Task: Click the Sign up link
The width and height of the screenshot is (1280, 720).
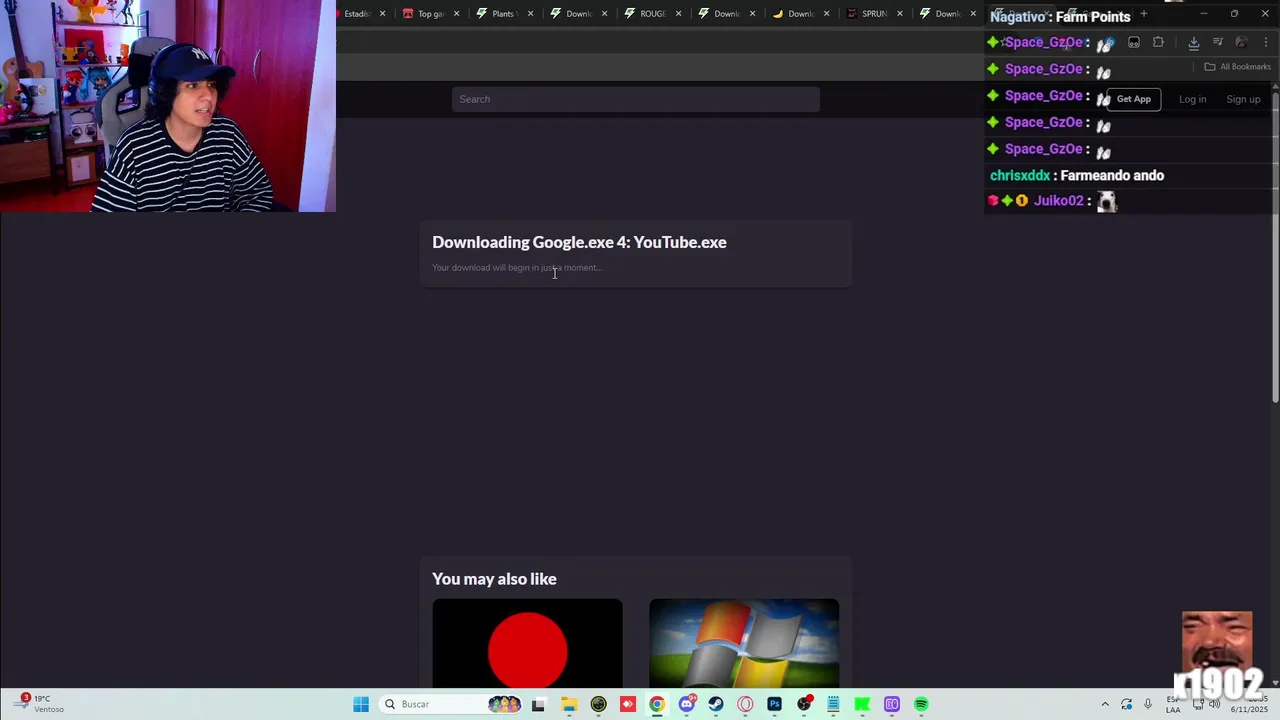Action: coord(1243,99)
